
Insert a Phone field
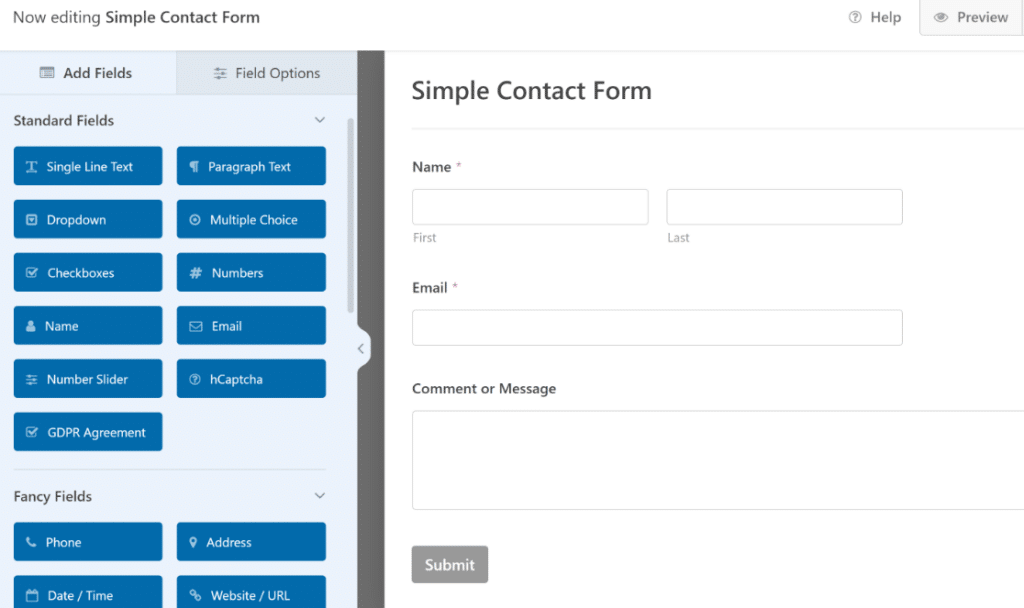coord(87,541)
